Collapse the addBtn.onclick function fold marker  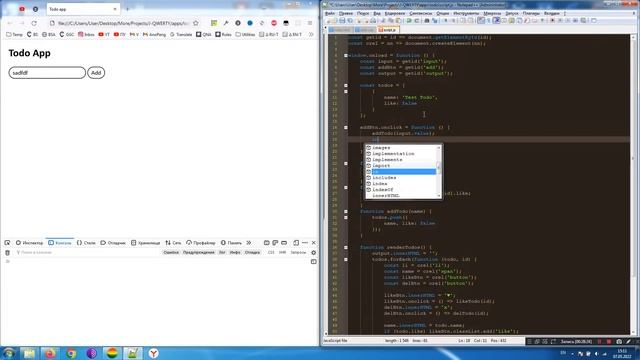[346, 127]
